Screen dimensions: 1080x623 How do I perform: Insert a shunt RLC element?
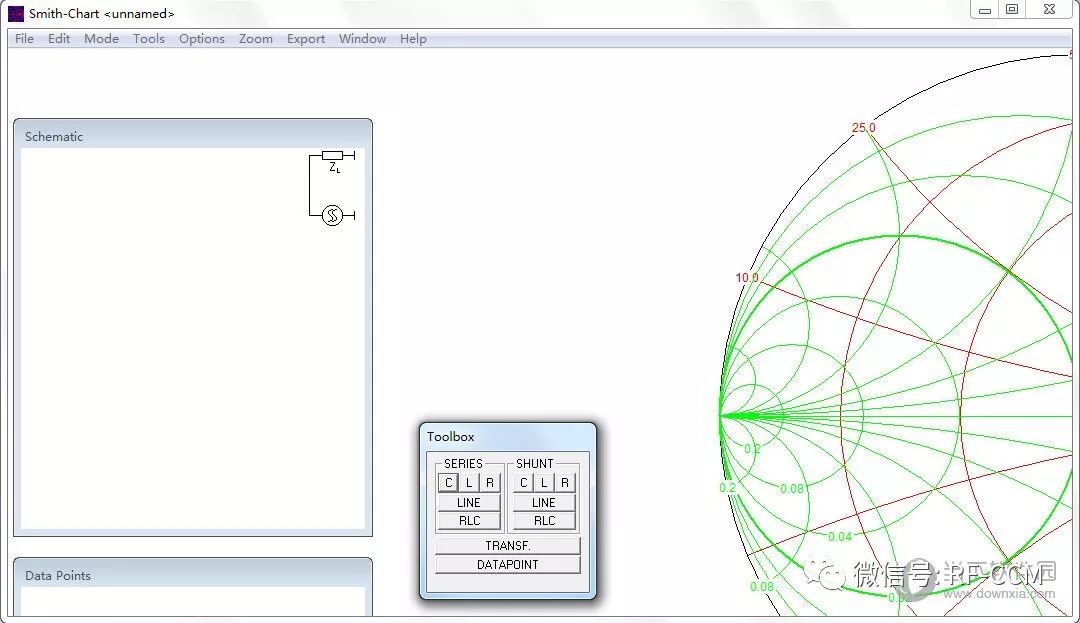coord(543,520)
